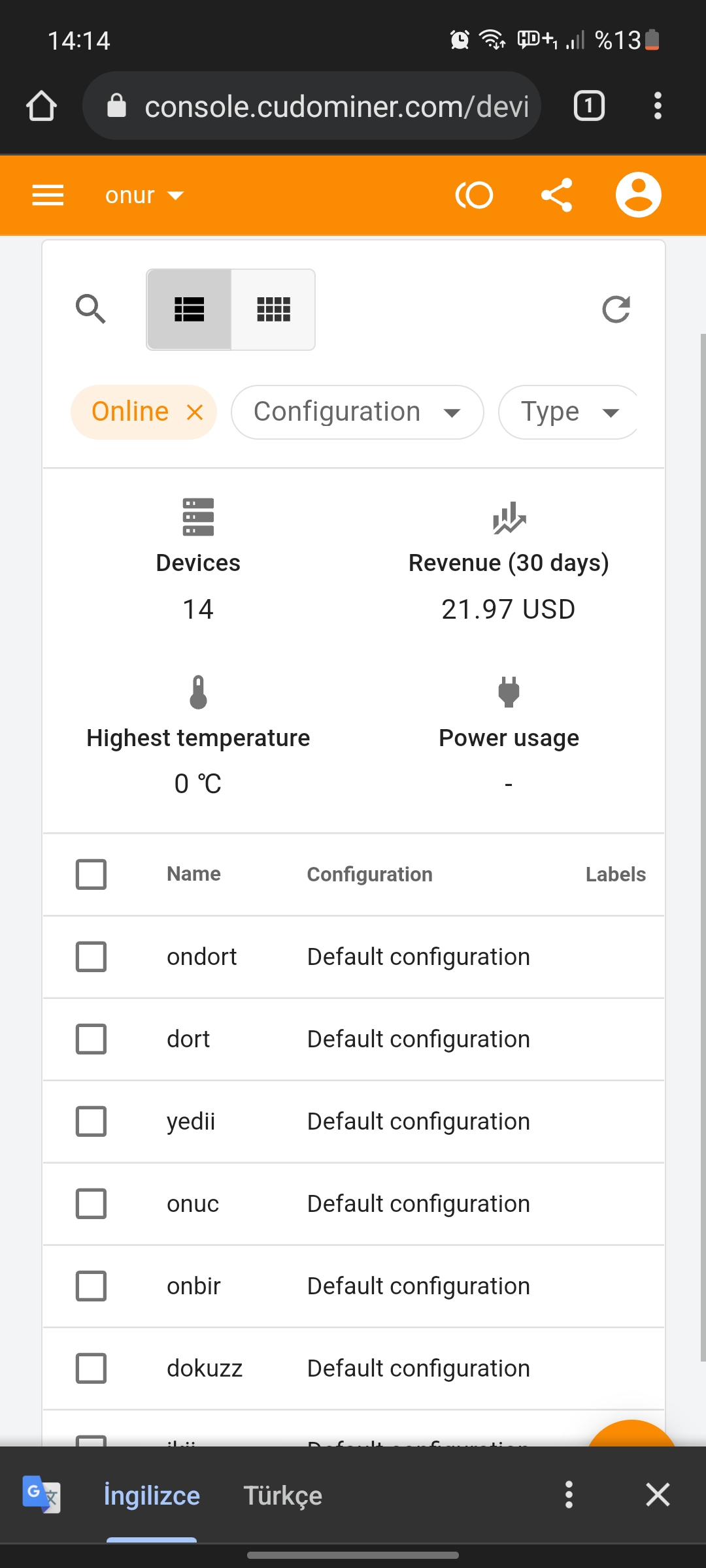Open the user account profile icon
The height and width of the screenshot is (1568, 706).
coord(639,195)
